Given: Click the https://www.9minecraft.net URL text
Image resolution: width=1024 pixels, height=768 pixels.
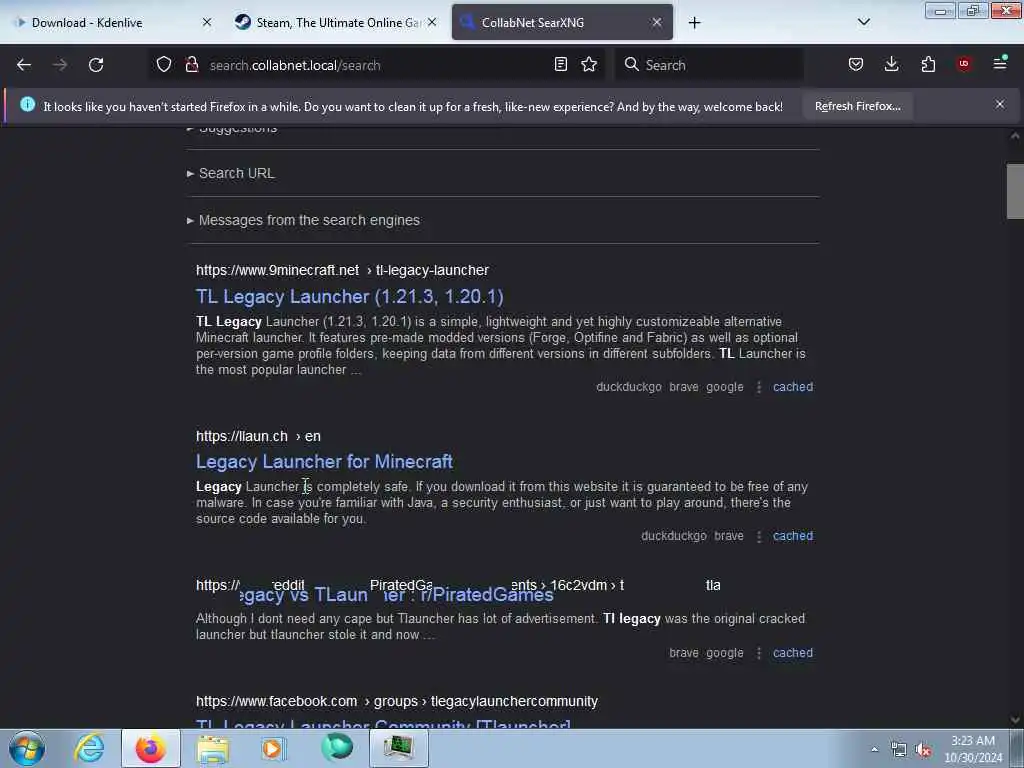Looking at the screenshot, I should (x=278, y=270).
